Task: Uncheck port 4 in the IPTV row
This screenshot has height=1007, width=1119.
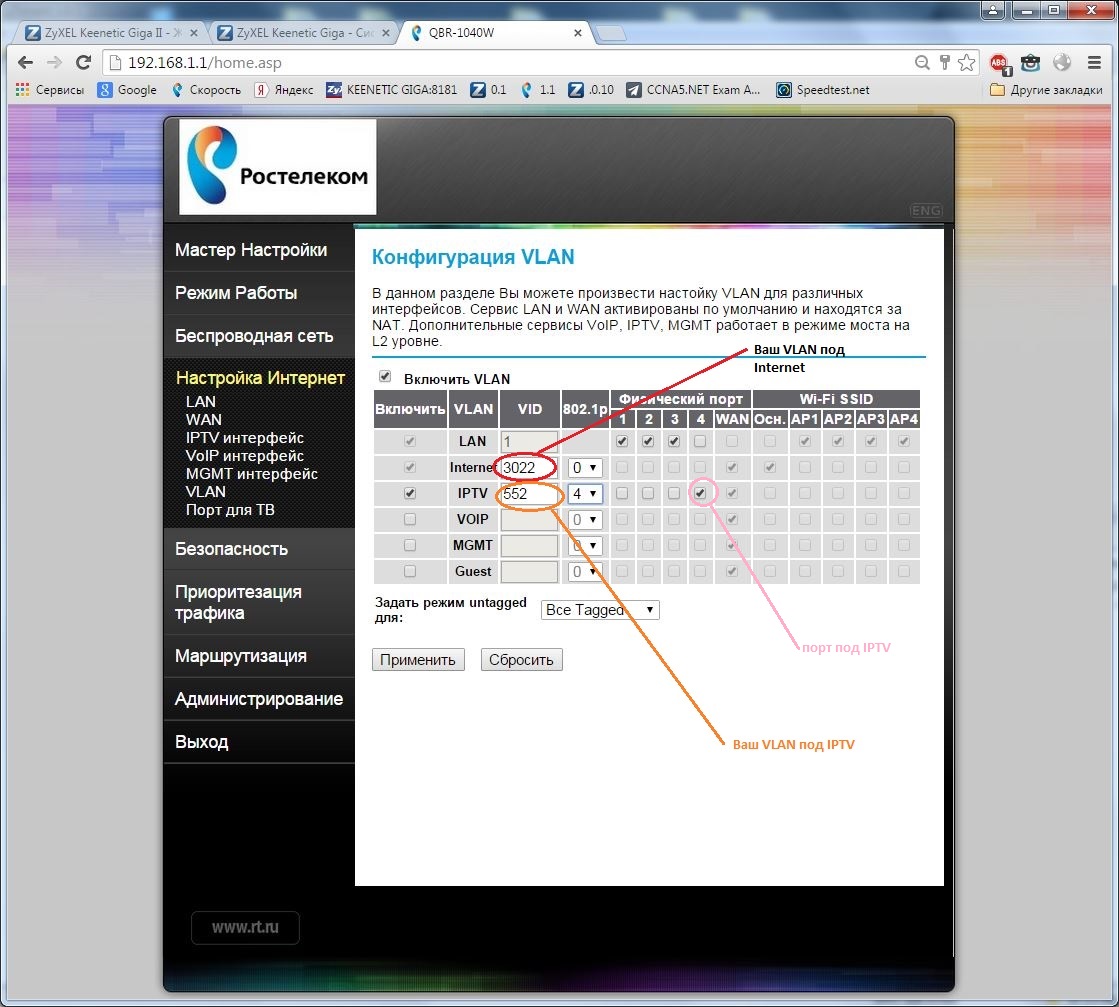Action: [700, 493]
